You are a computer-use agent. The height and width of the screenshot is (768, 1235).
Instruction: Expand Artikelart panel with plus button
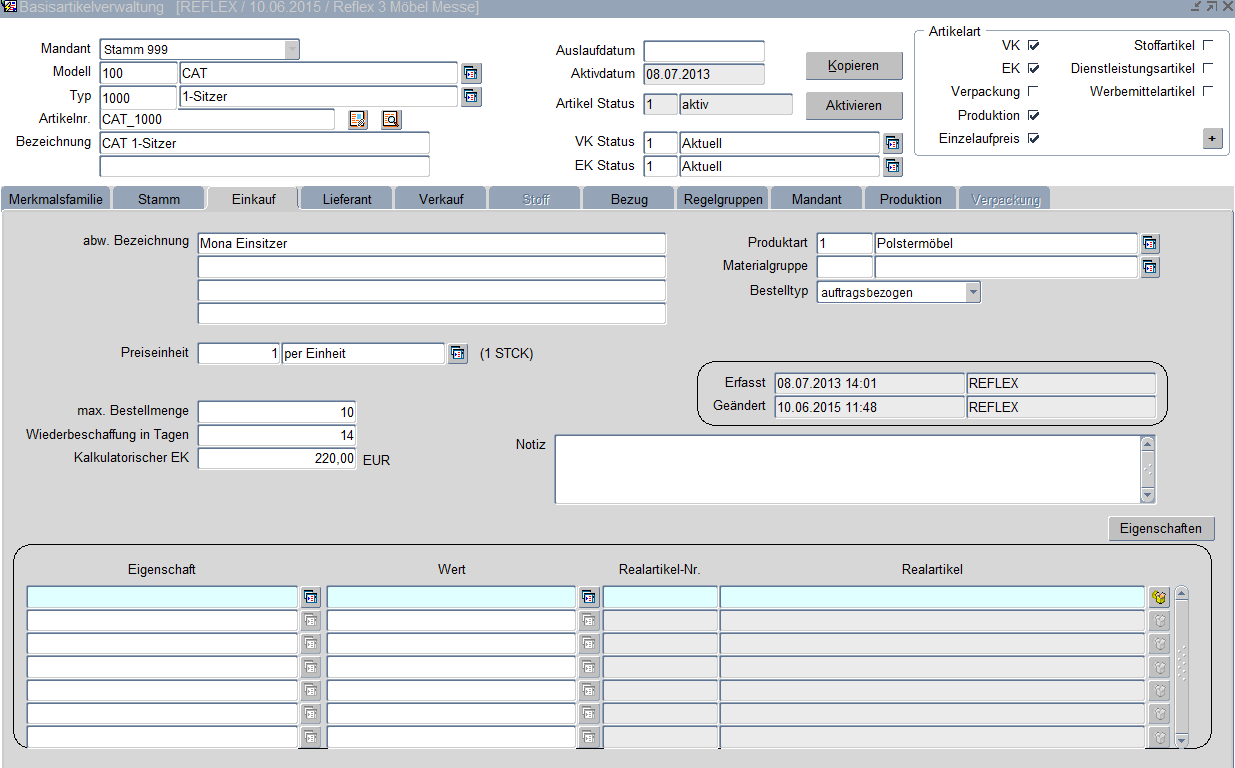(x=1212, y=139)
